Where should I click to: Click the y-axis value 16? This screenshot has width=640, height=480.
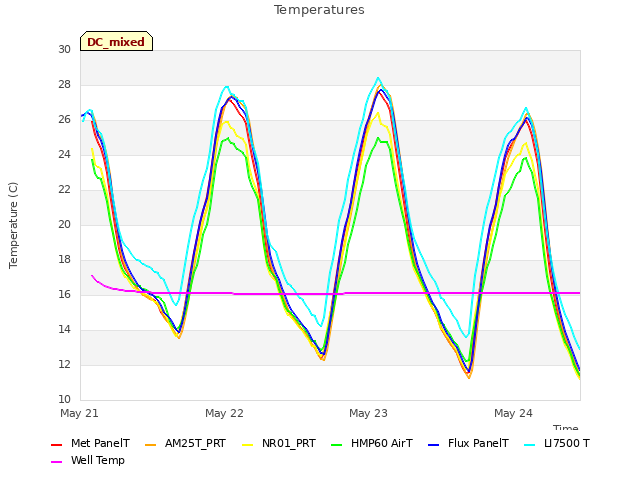[x=64, y=294]
